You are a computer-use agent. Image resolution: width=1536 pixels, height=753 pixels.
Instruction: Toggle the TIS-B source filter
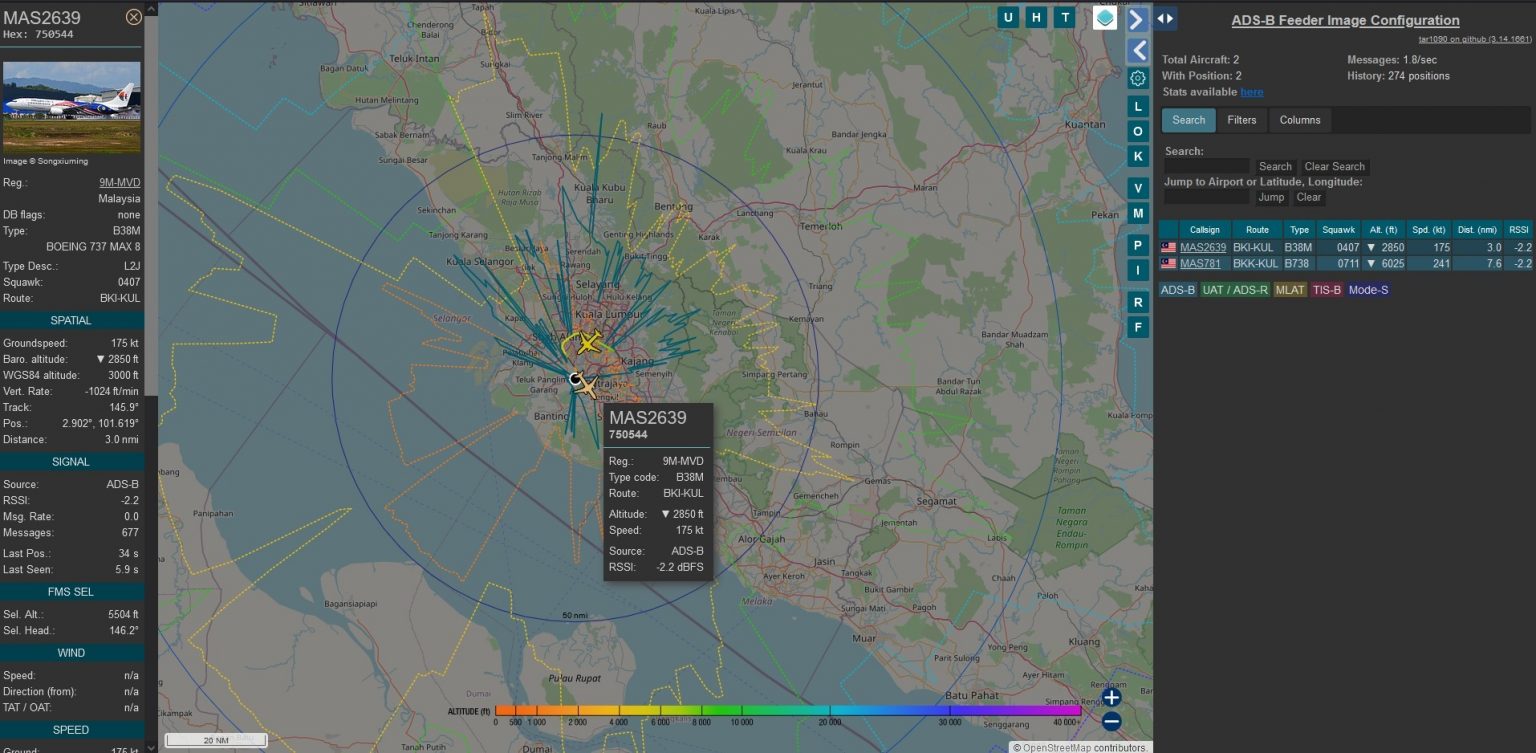(x=1325, y=291)
